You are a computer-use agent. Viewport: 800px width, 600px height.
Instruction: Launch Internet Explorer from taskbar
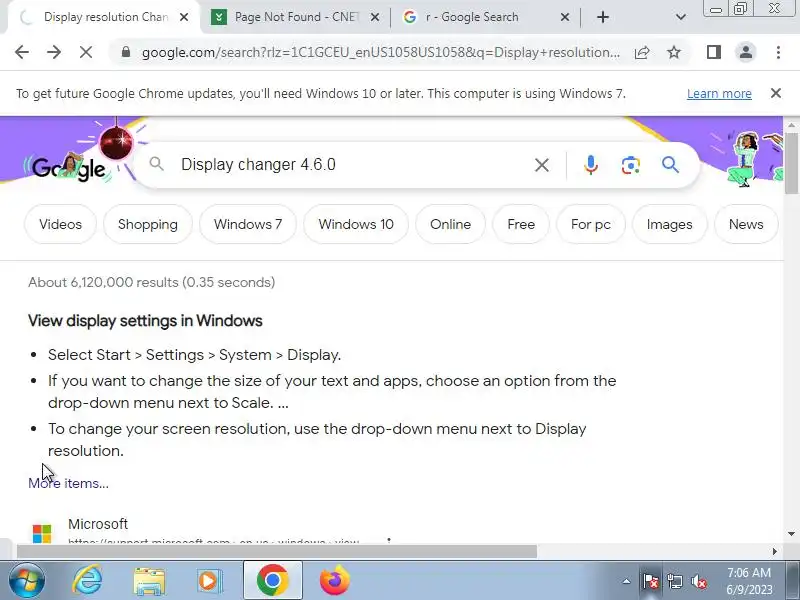pyautogui.click(x=87, y=580)
